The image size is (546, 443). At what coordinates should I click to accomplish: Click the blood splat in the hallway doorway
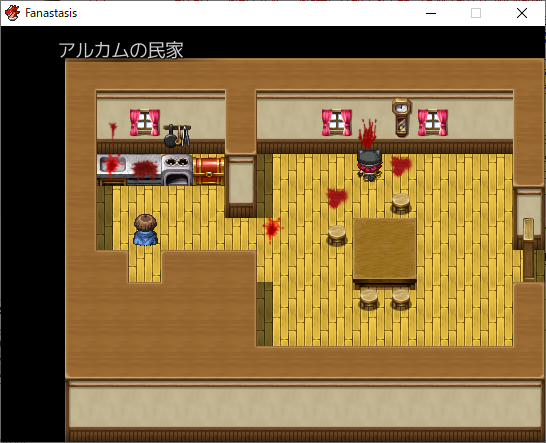272,229
